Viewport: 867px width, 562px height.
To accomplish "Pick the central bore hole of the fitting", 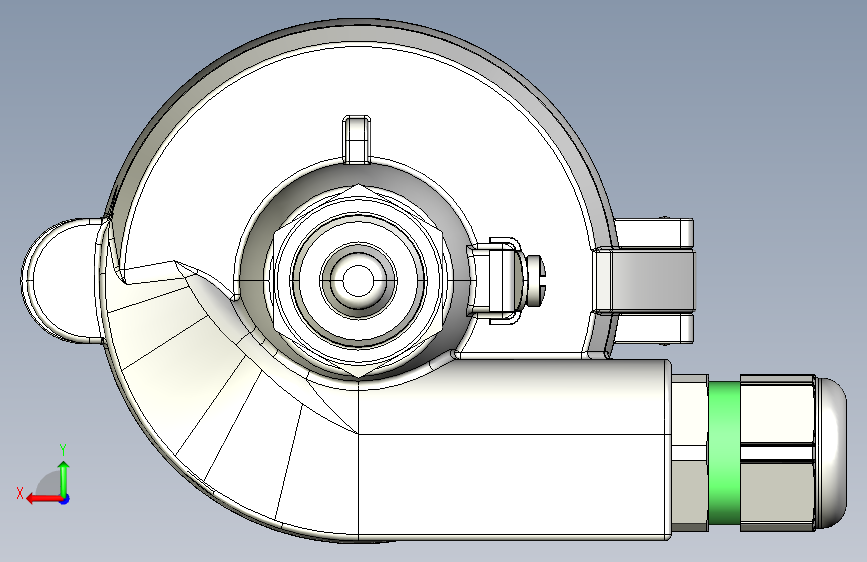I will [x=358, y=280].
